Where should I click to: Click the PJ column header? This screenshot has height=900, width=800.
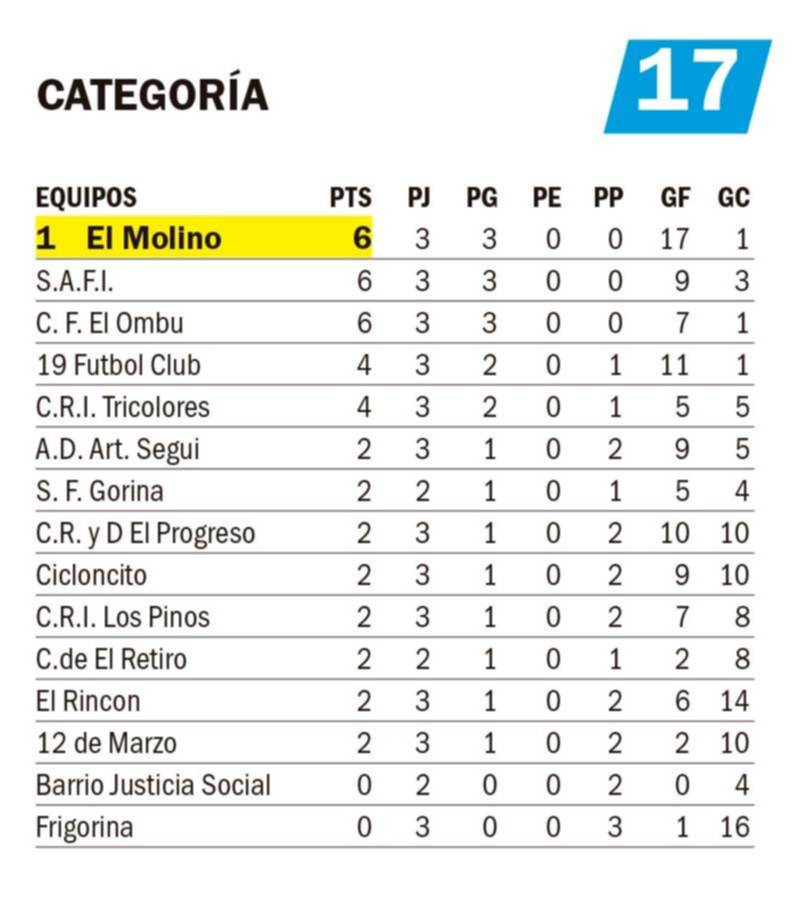click(419, 197)
